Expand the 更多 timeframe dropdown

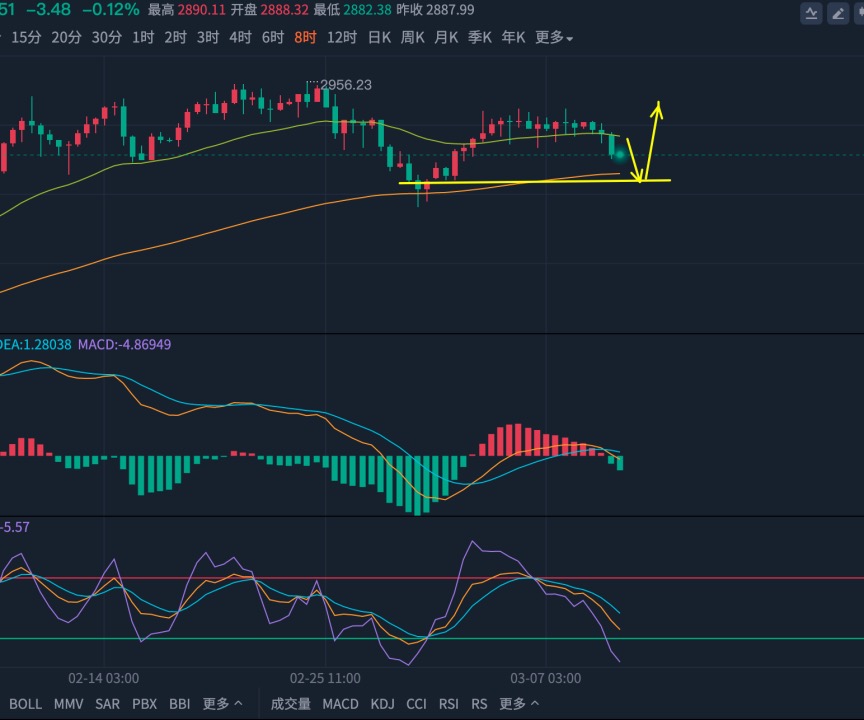tap(554, 37)
